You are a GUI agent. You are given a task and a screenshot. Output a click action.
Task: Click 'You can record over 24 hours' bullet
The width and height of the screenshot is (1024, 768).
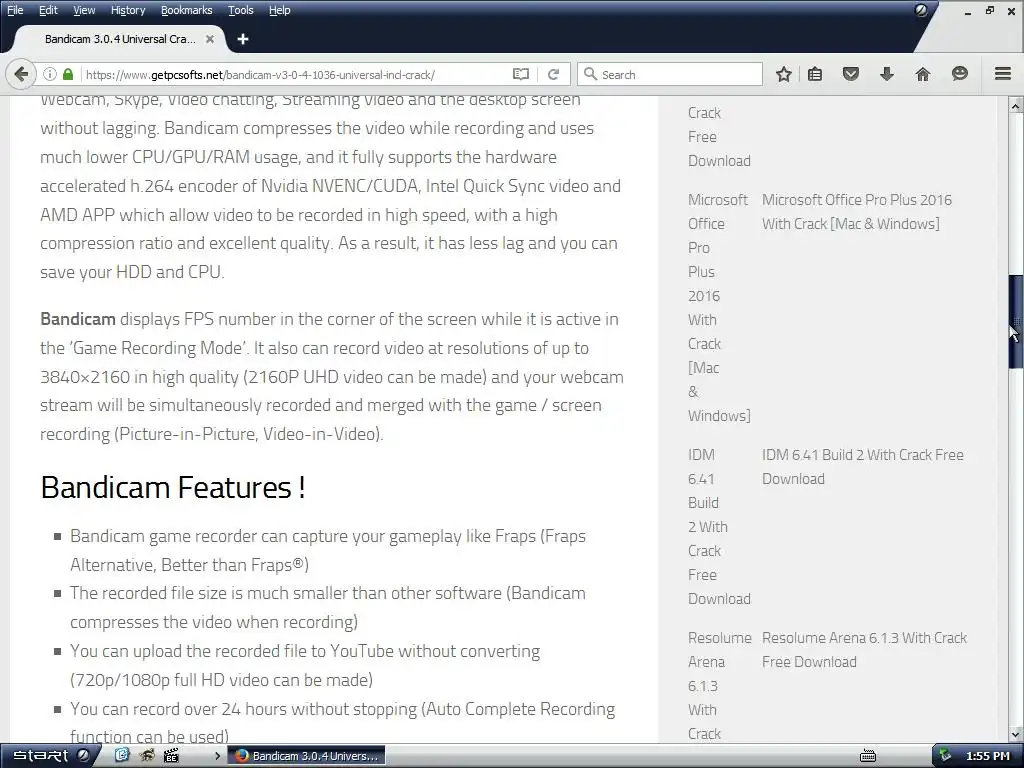pyautogui.click(x=342, y=722)
